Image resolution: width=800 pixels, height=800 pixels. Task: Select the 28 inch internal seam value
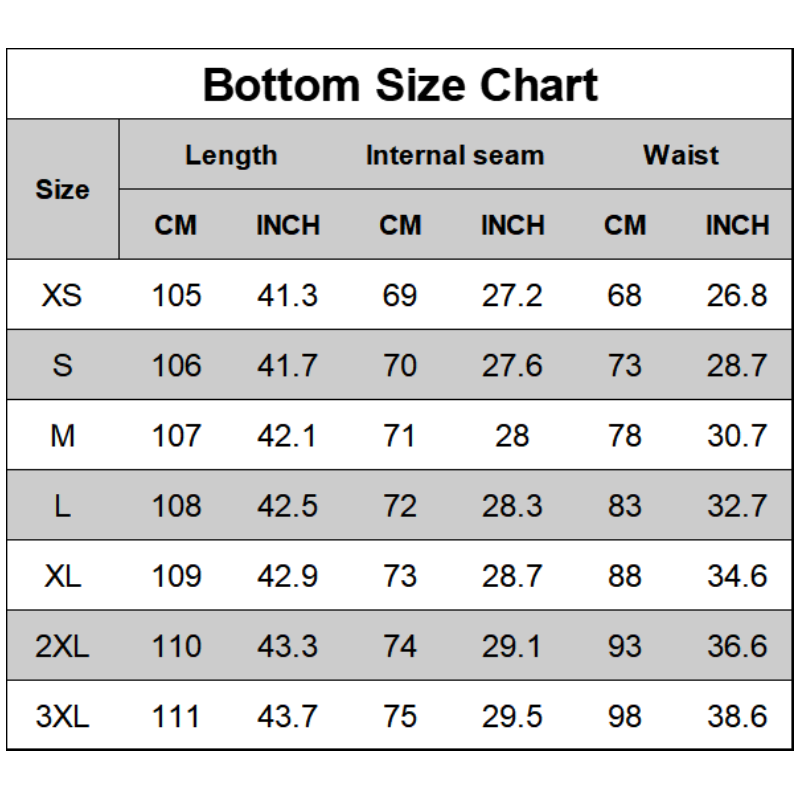(512, 435)
